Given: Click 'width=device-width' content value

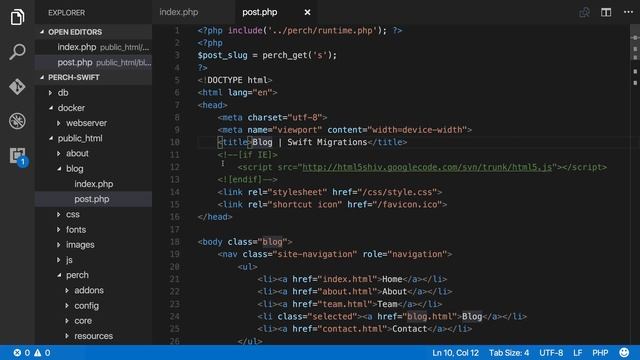Looking at the screenshot, I should (417, 130).
